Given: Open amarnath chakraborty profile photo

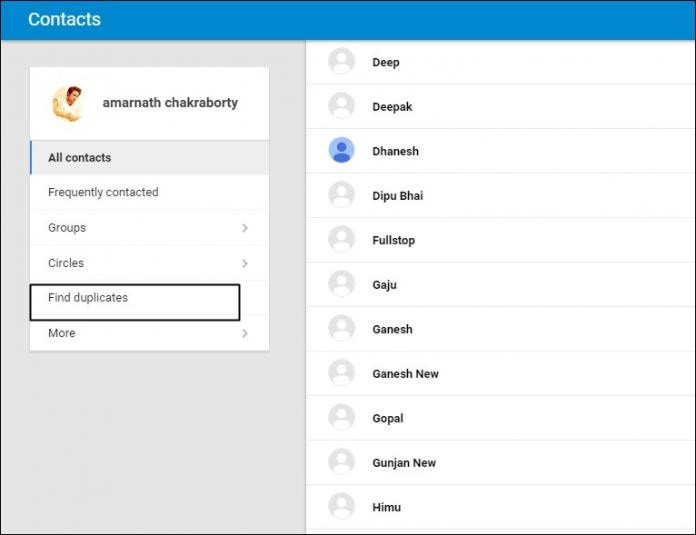Looking at the screenshot, I should pyautogui.click(x=67, y=103).
